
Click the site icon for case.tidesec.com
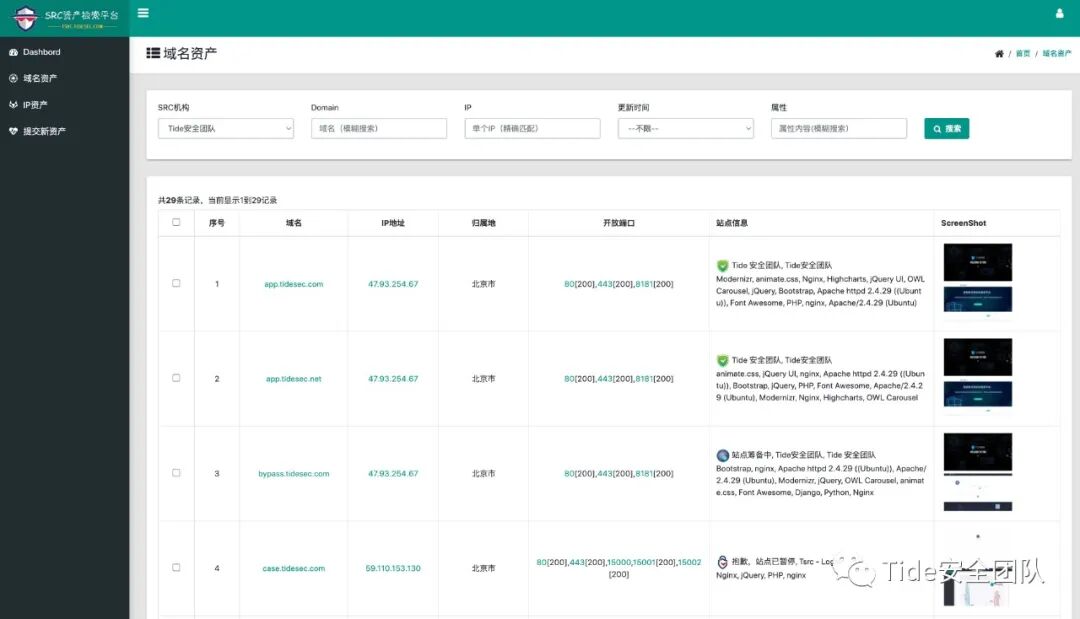(723, 562)
